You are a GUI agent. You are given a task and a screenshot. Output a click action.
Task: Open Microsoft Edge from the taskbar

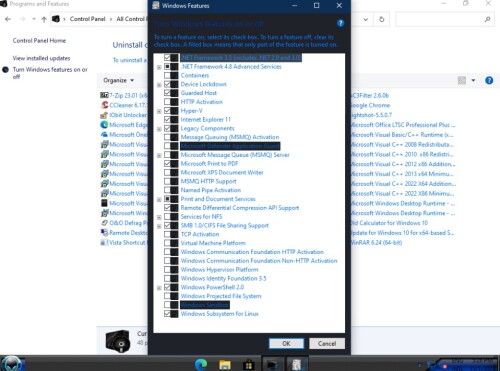201,364
